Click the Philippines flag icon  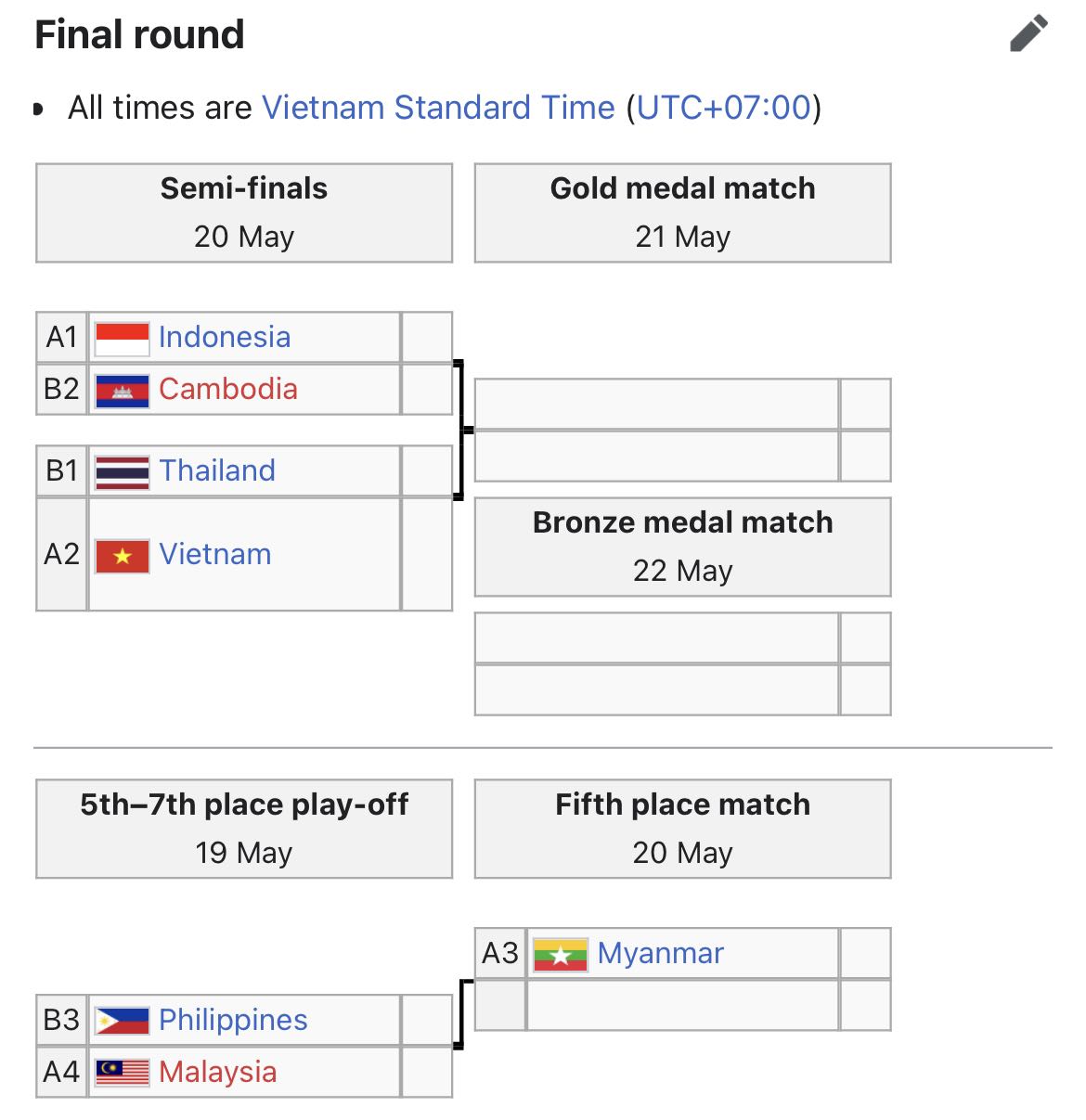pos(122,1021)
